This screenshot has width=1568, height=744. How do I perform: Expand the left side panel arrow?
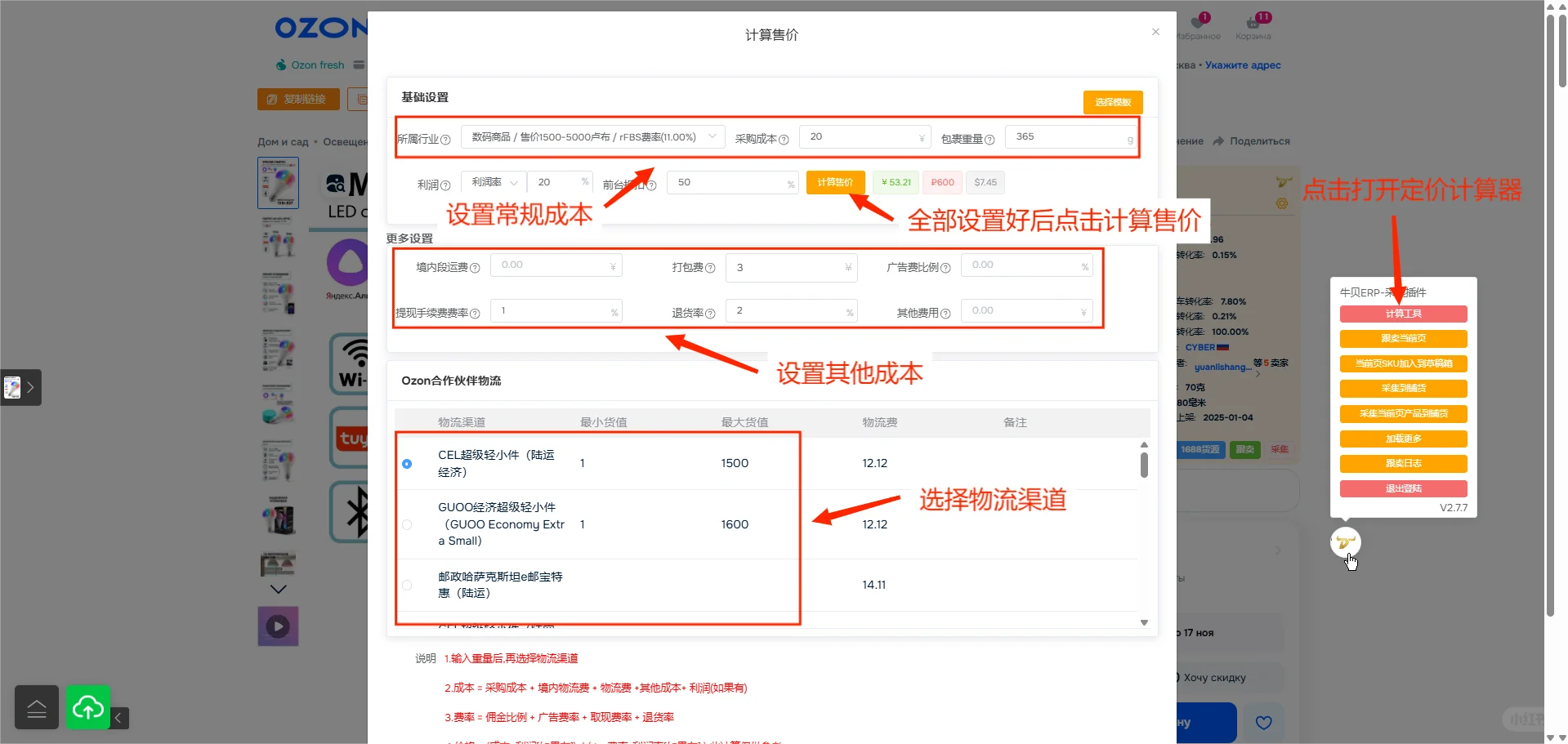[x=30, y=387]
